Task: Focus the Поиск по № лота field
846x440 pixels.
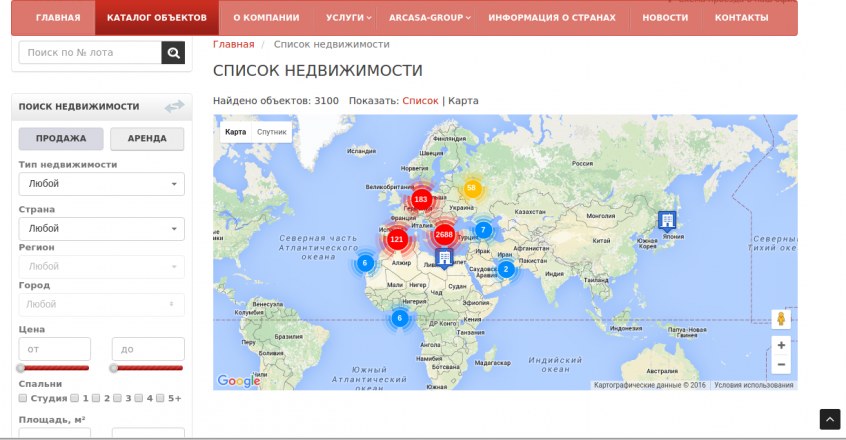Action: click(x=90, y=52)
